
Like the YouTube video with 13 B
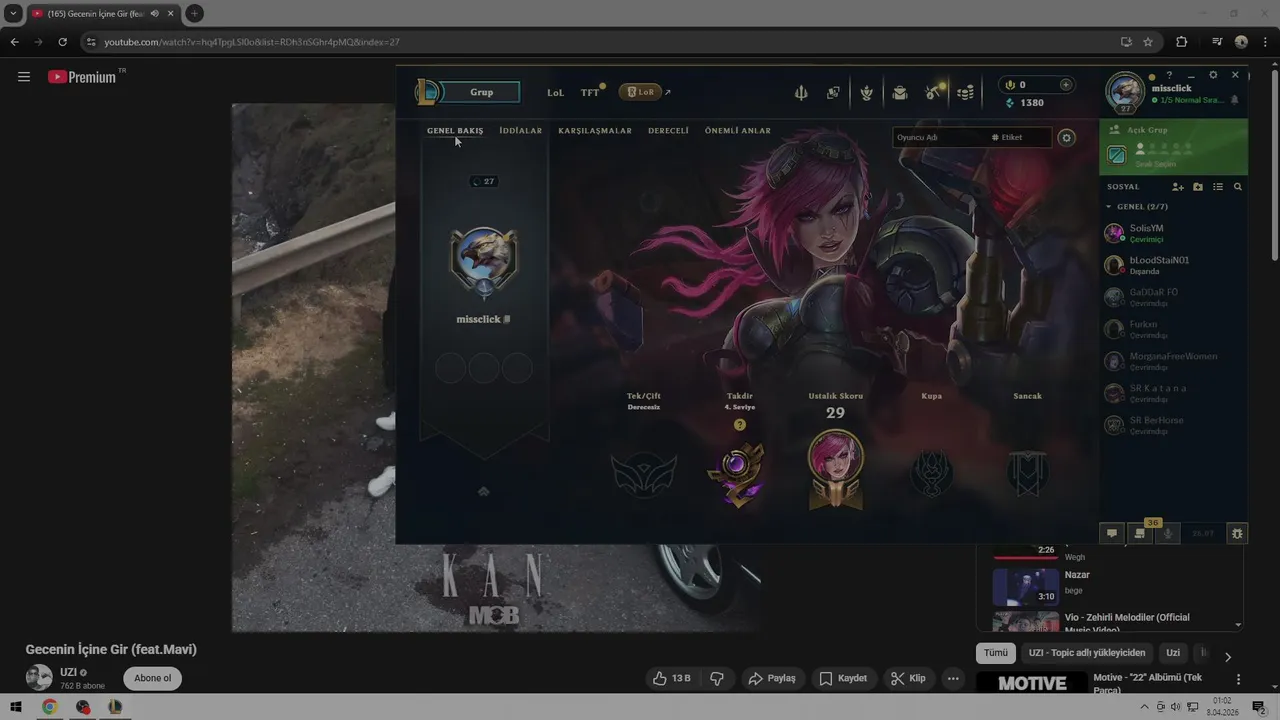671,678
